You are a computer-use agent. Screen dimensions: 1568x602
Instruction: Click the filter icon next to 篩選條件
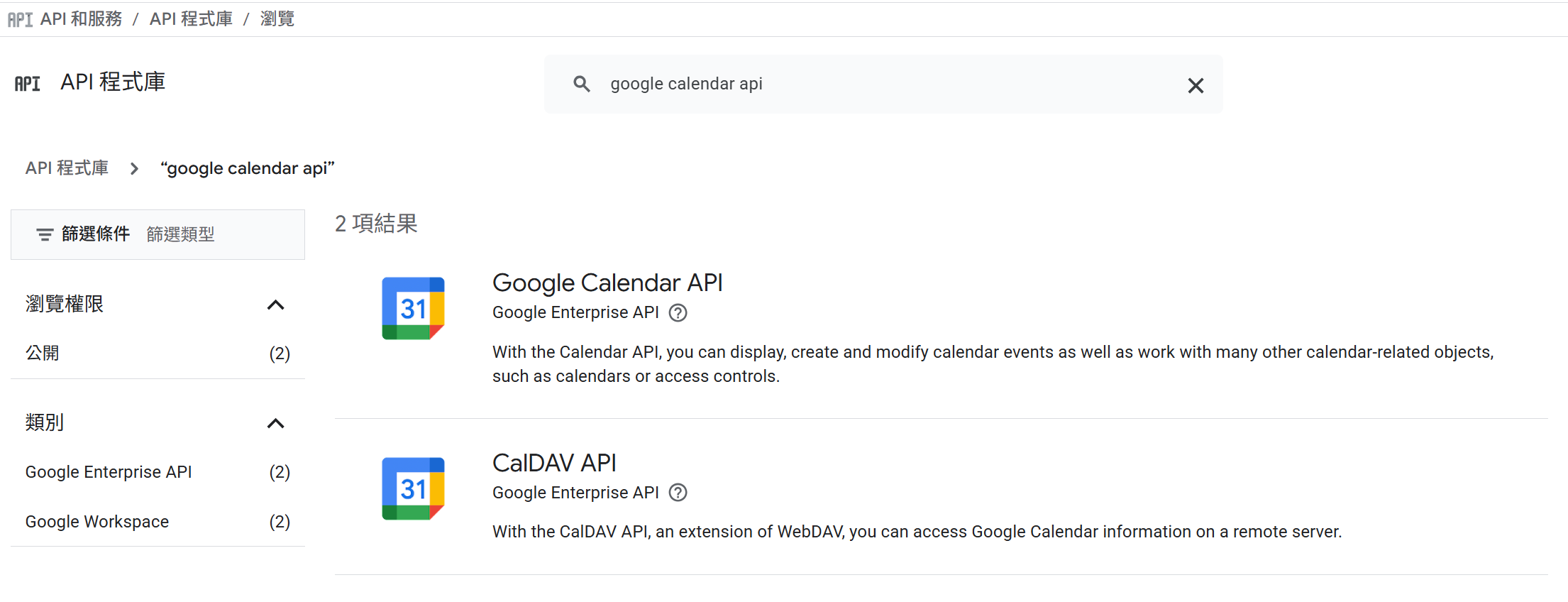tap(45, 234)
